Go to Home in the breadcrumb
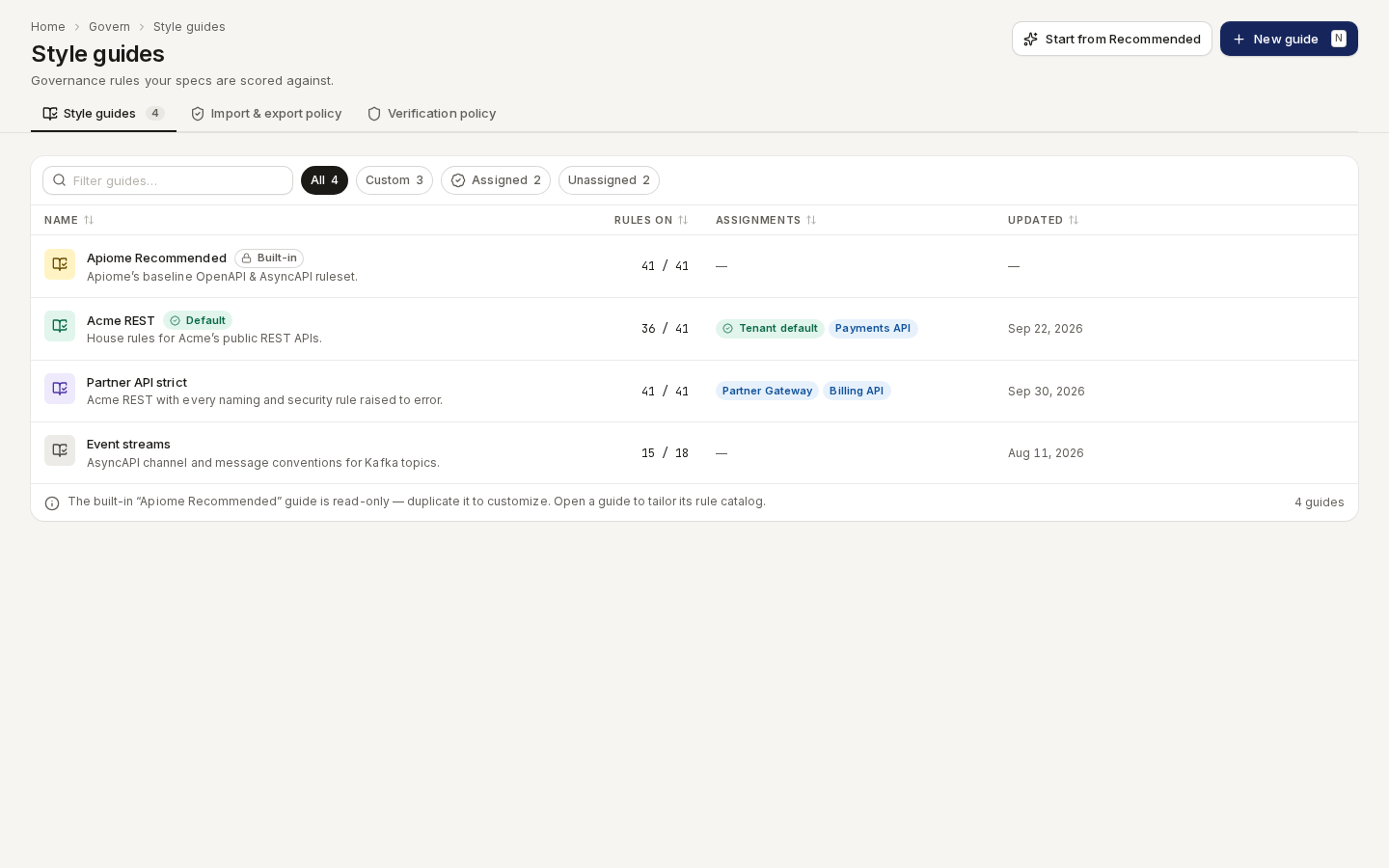Image resolution: width=1389 pixels, height=868 pixels. (48, 27)
